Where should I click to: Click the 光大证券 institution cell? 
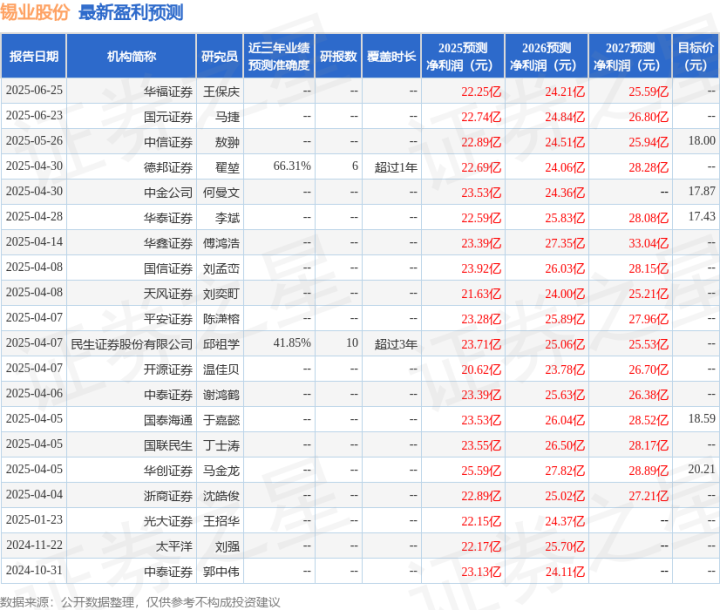(x=168, y=521)
